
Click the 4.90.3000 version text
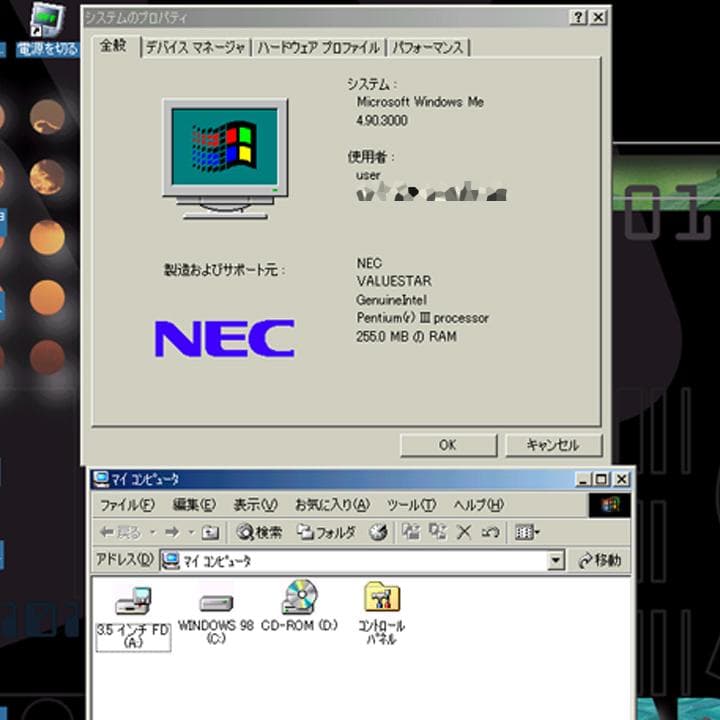(x=382, y=121)
